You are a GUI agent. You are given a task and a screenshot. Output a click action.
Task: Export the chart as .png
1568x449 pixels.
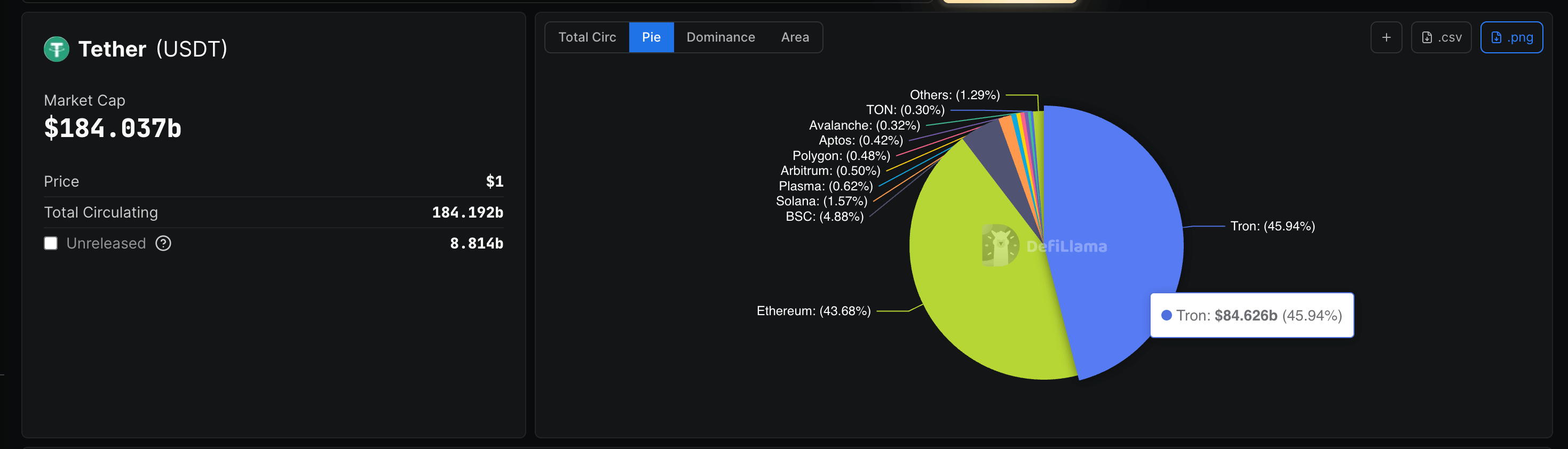click(1511, 38)
